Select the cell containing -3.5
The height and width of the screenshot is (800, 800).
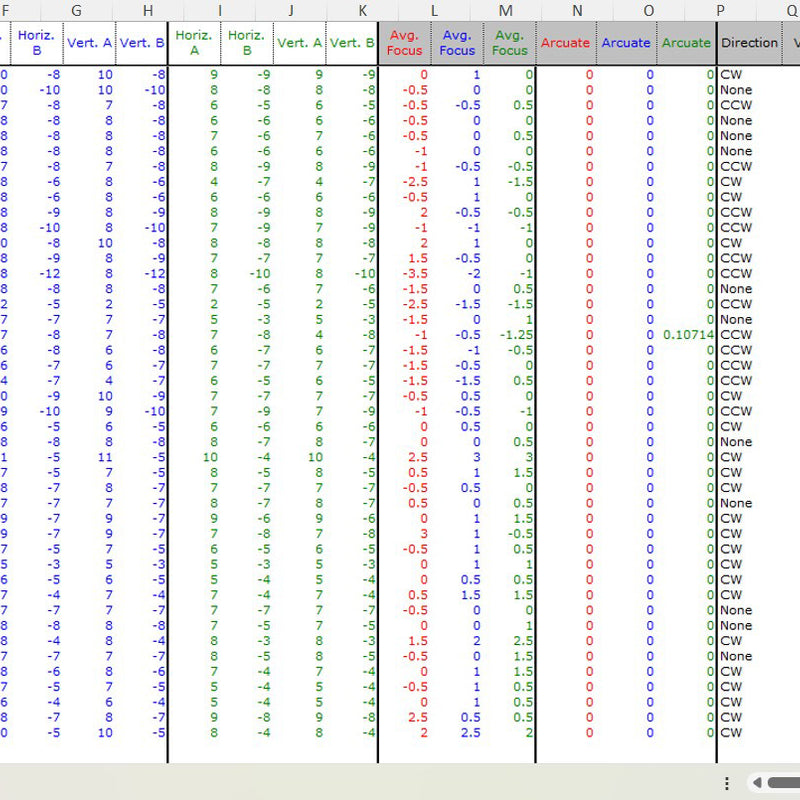tap(406, 274)
